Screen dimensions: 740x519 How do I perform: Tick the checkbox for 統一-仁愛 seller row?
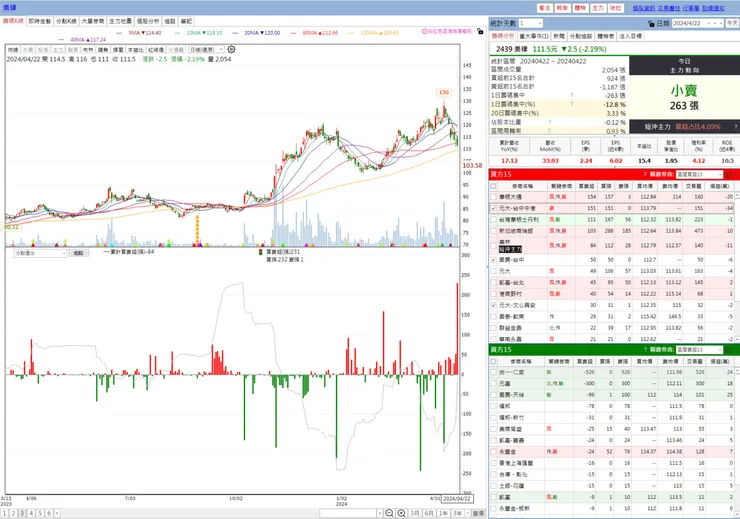click(x=494, y=372)
